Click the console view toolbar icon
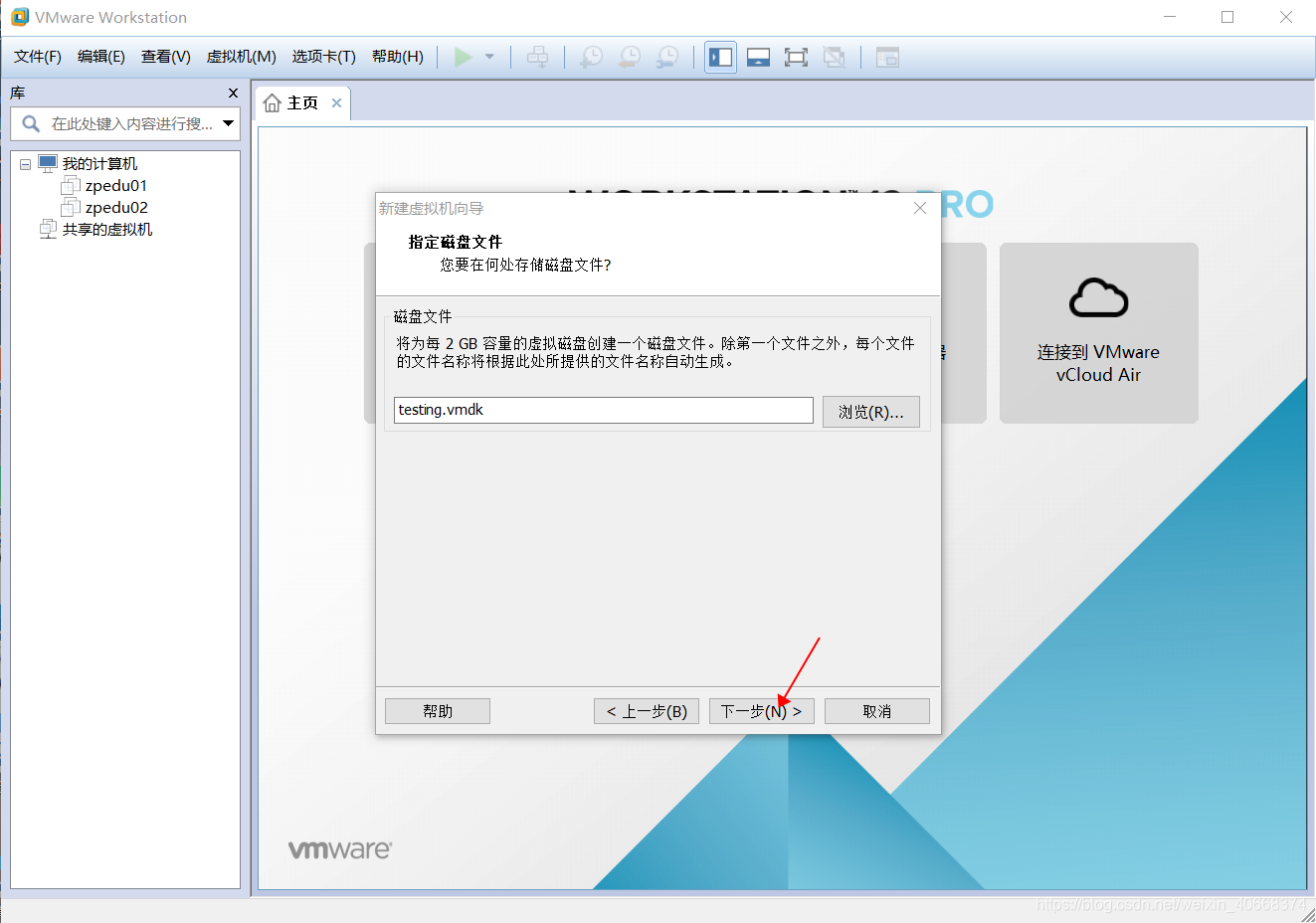Screen dimensions: 1316x923 point(887,57)
